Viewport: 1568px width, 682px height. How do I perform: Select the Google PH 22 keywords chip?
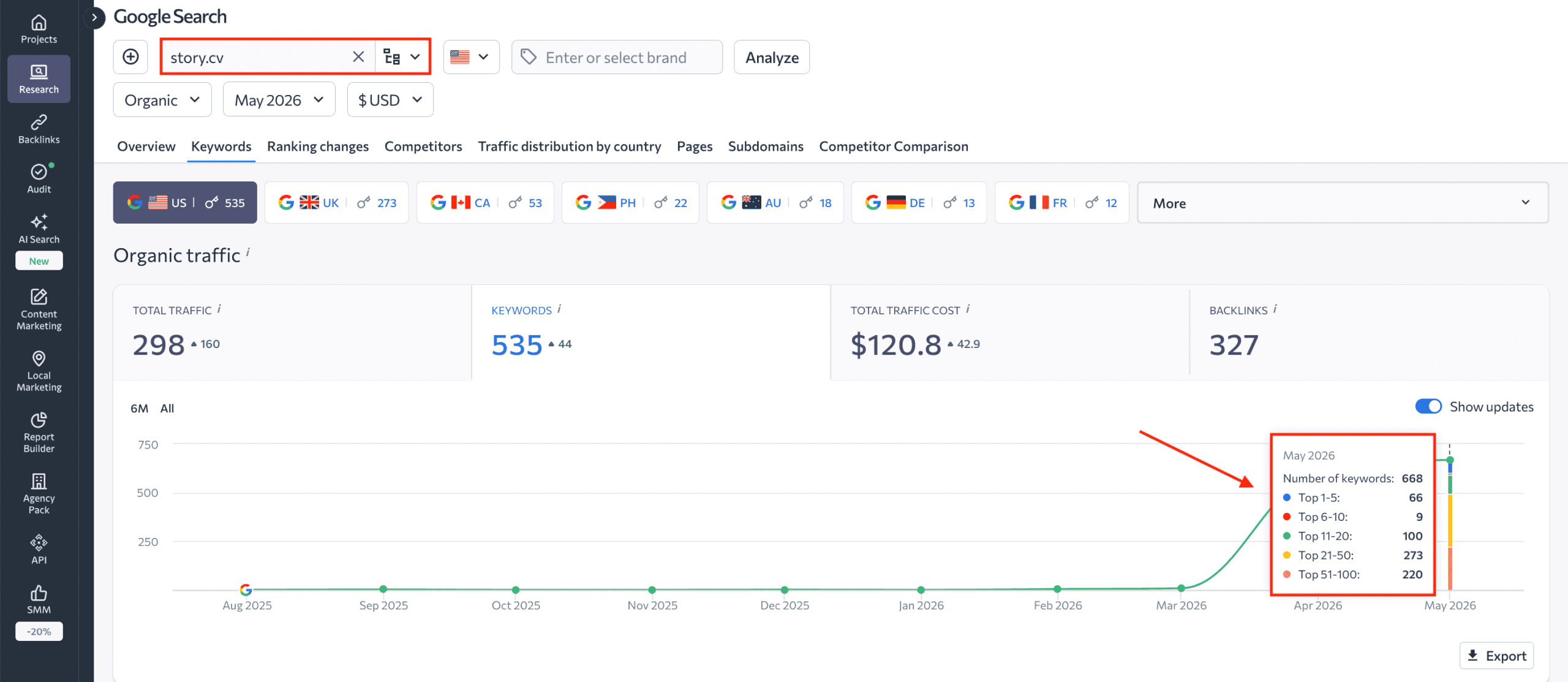[630, 203]
